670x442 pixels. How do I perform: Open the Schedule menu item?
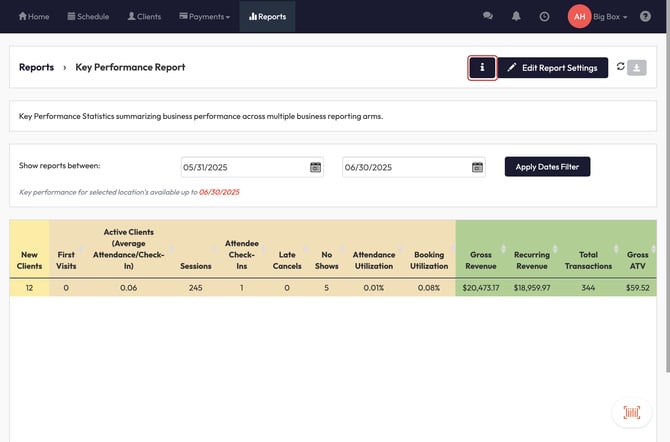pos(90,17)
